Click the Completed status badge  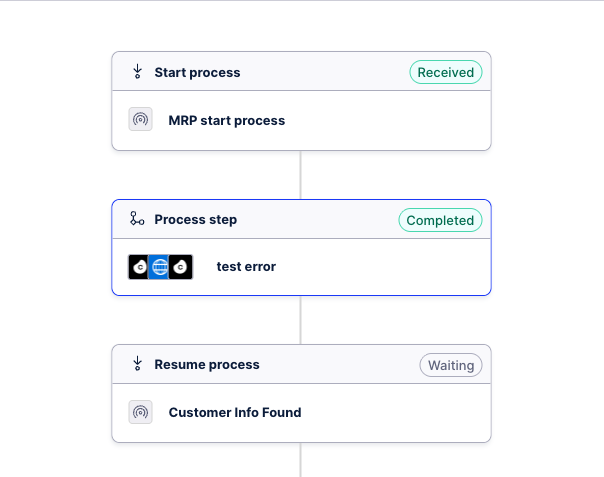pos(440,219)
